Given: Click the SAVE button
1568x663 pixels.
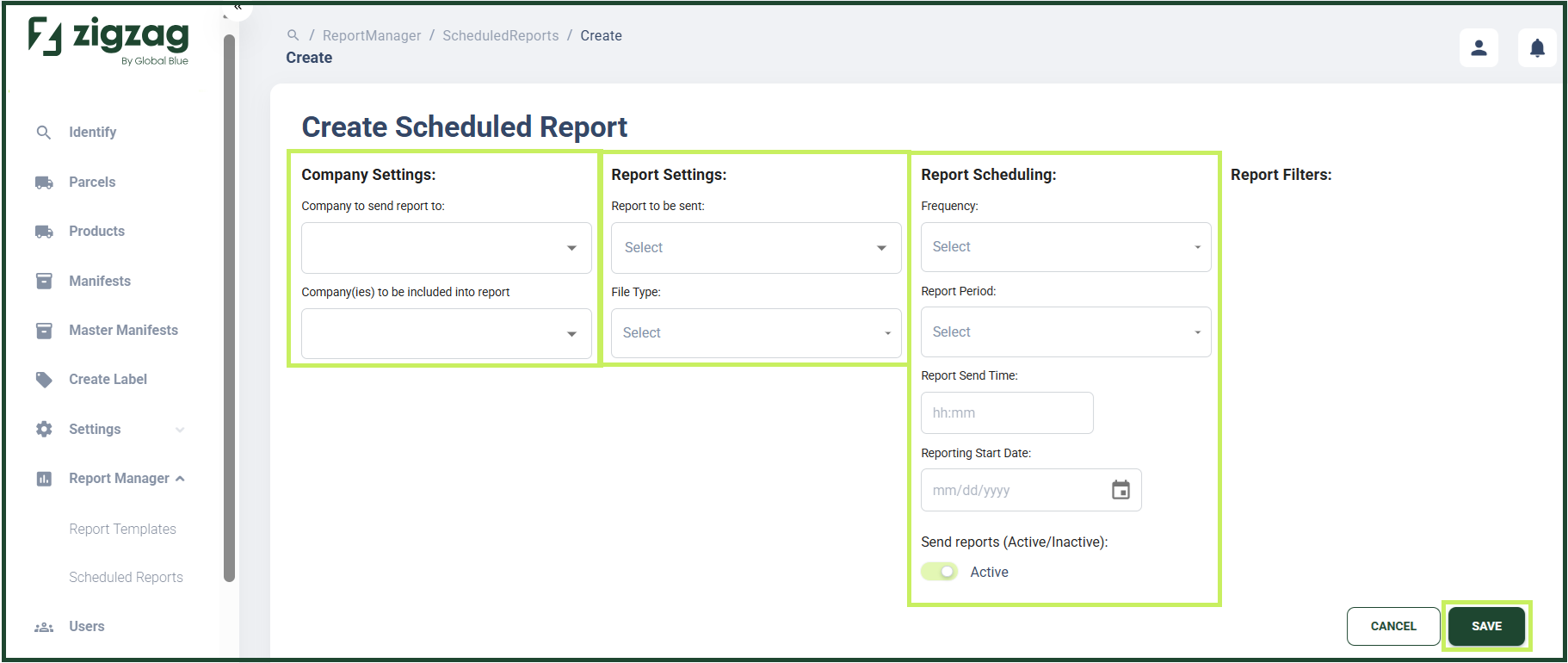Looking at the screenshot, I should click(1486, 627).
